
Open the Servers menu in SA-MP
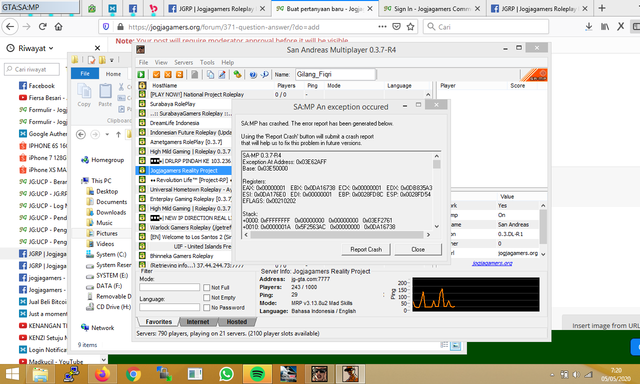click(x=183, y=62)
